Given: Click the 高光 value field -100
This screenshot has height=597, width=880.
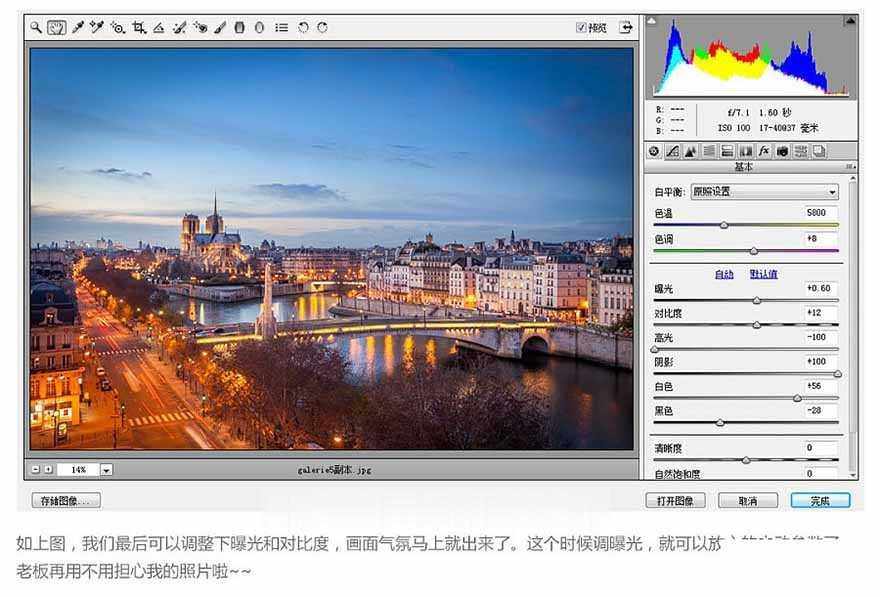Looking at the screenshot, I should tap(821, 337).
